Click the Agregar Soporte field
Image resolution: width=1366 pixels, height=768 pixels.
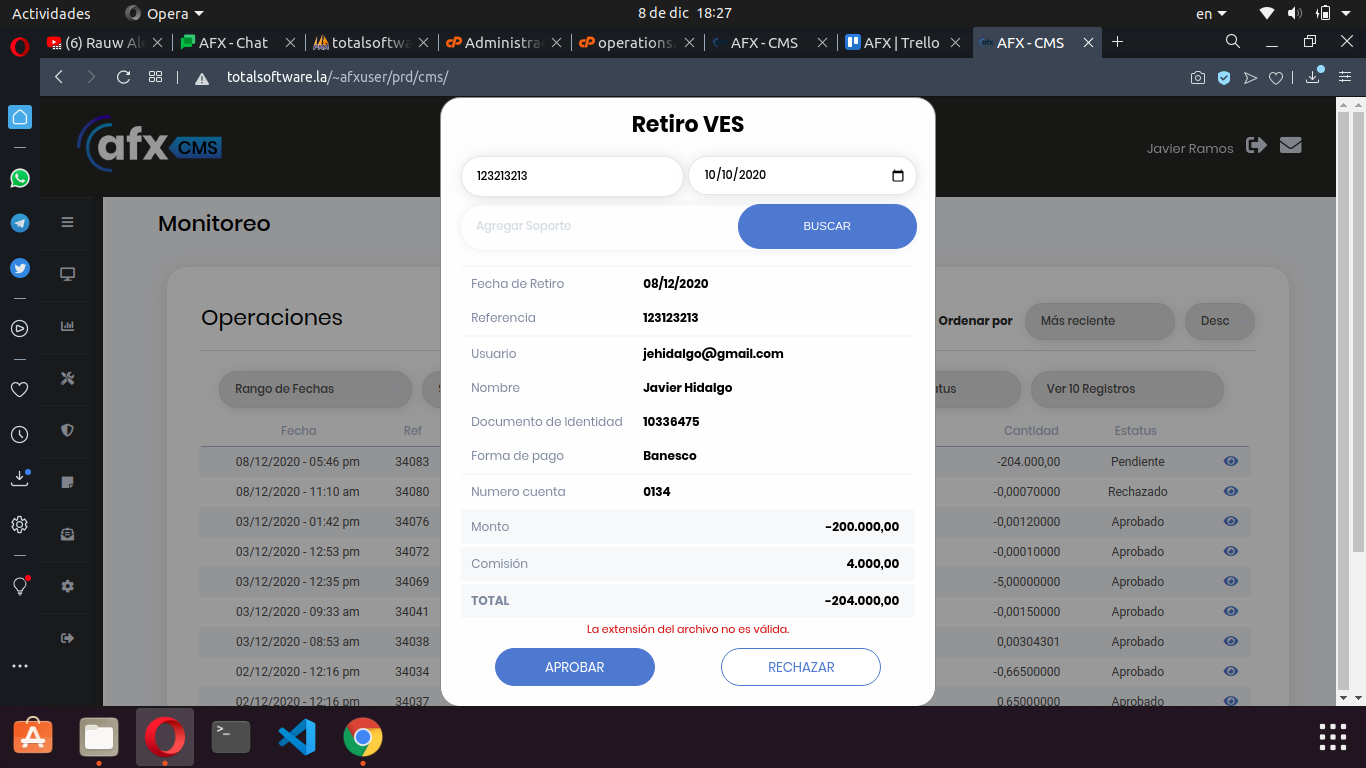[598, 226]
